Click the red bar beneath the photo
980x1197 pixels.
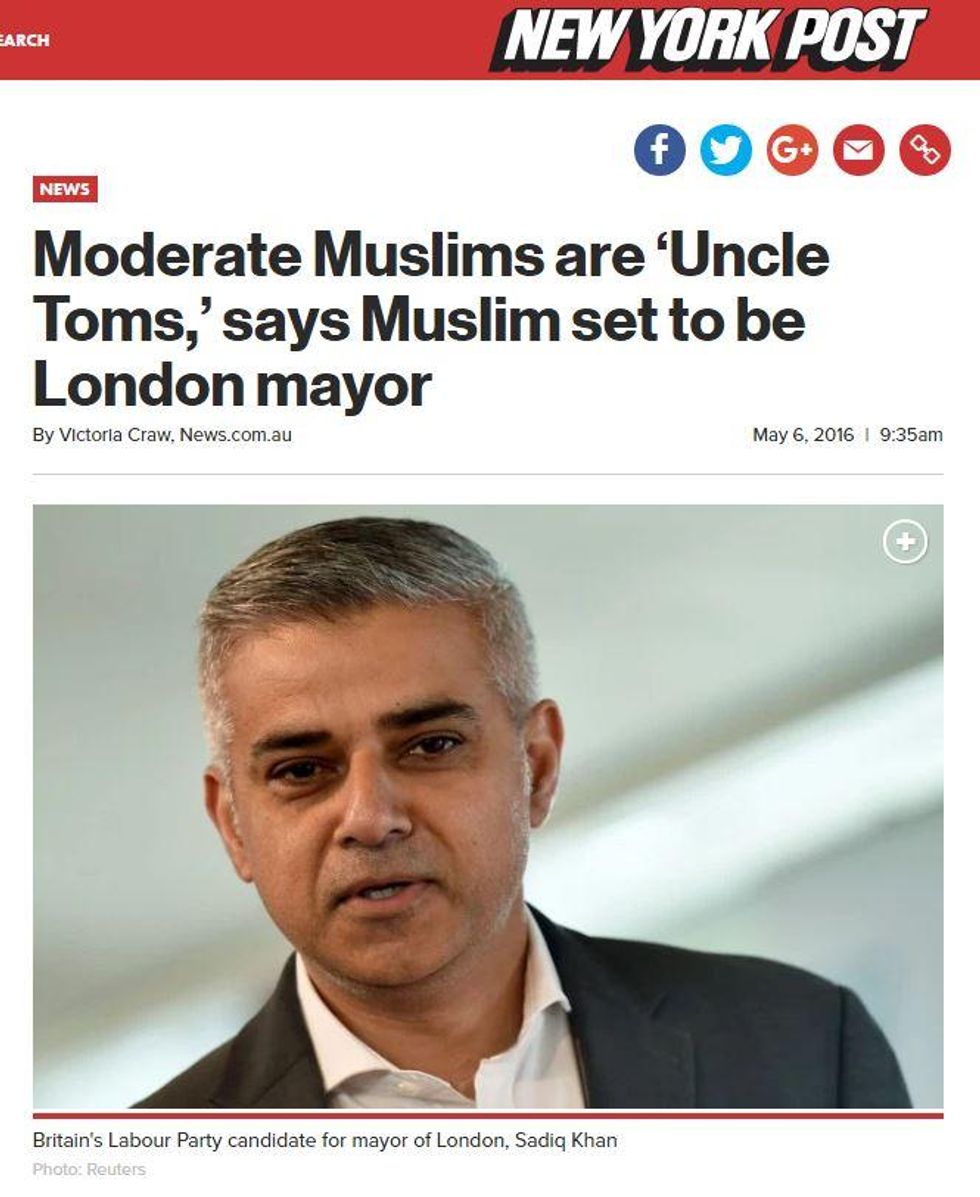(488, 1115)
